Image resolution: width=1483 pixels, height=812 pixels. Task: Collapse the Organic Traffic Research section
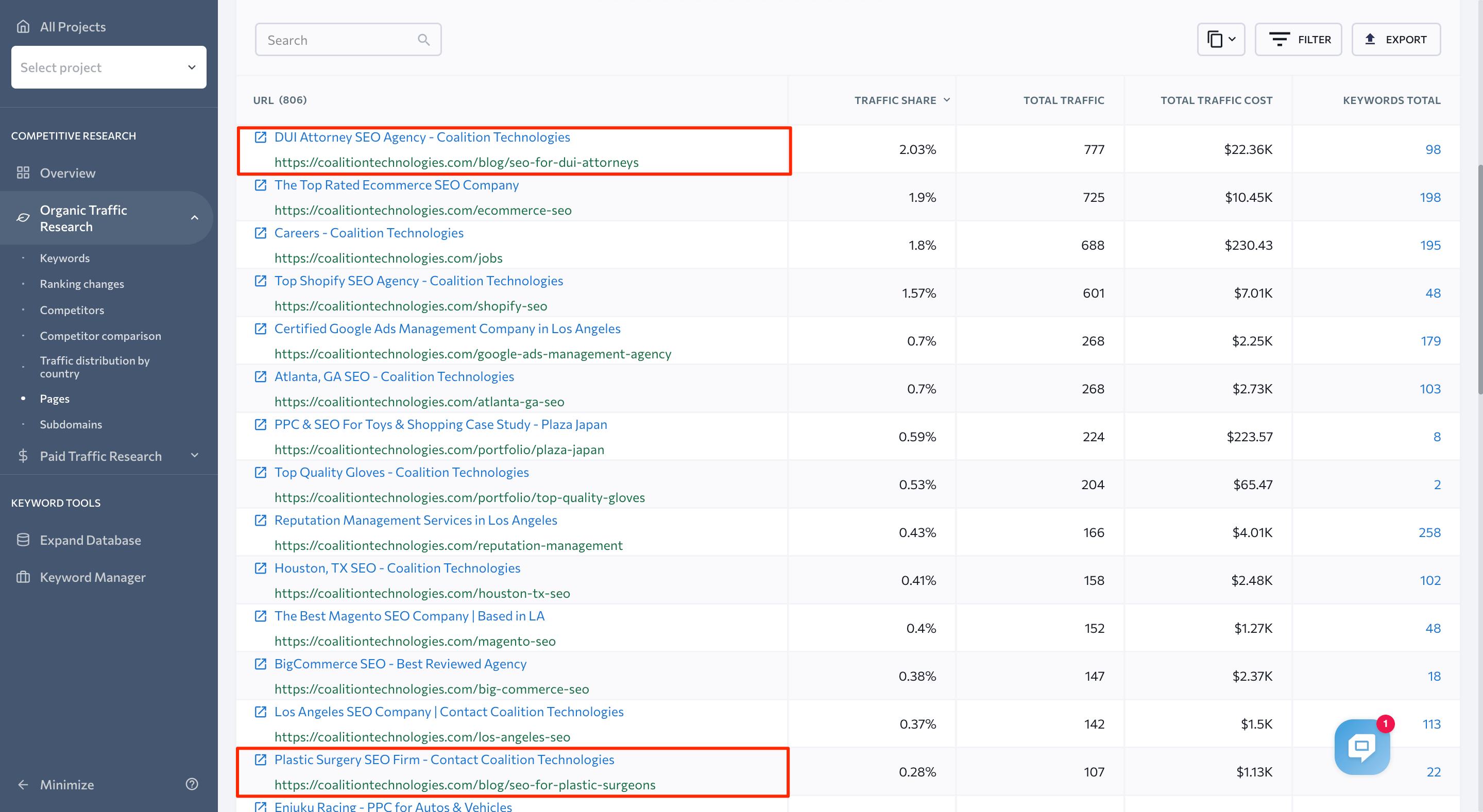point(195,217)
